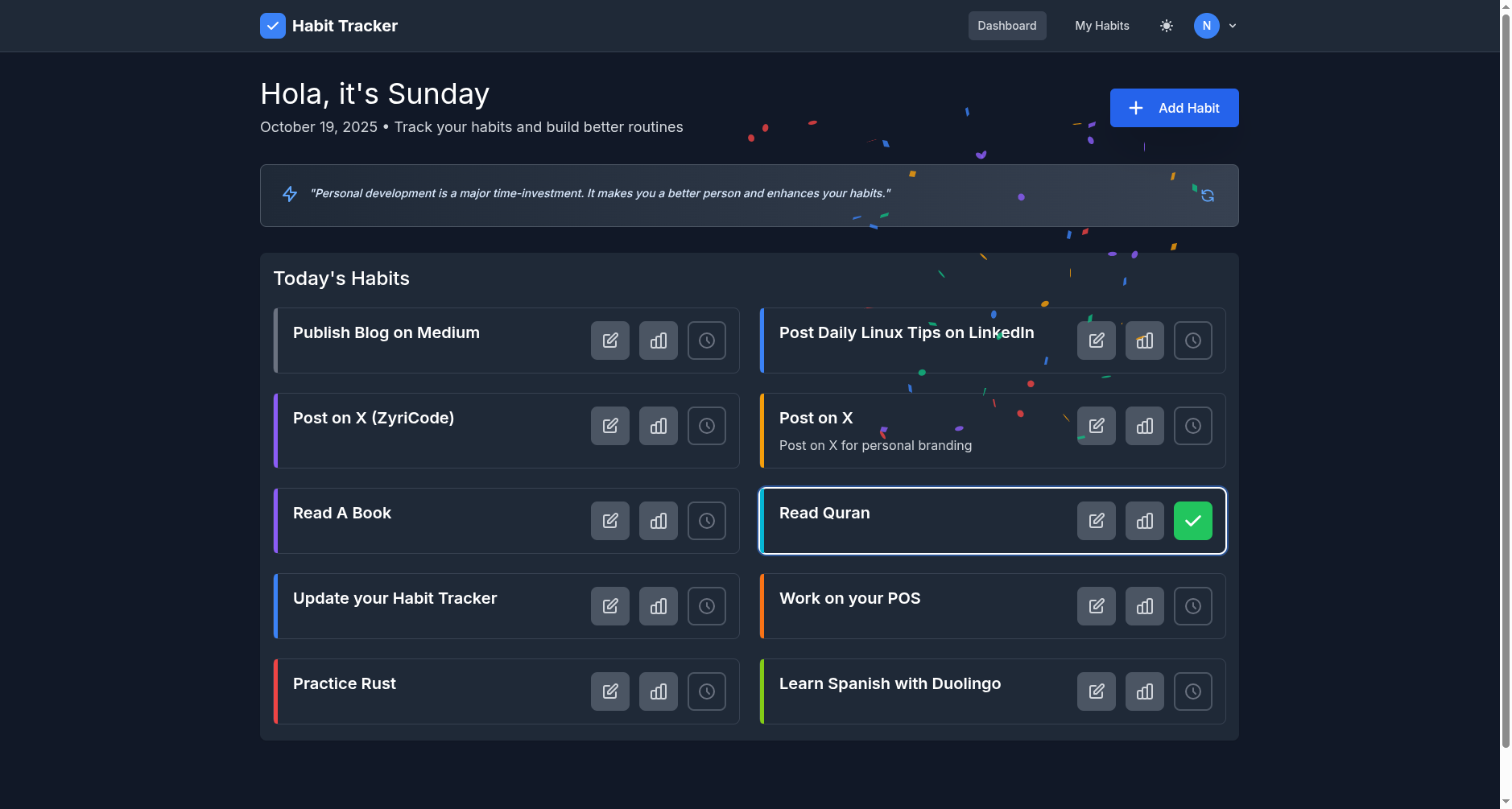Click the N avatar to open options
This screenshot has width=1512, height=809.
pyautogui.click(x=1206, y=25)
